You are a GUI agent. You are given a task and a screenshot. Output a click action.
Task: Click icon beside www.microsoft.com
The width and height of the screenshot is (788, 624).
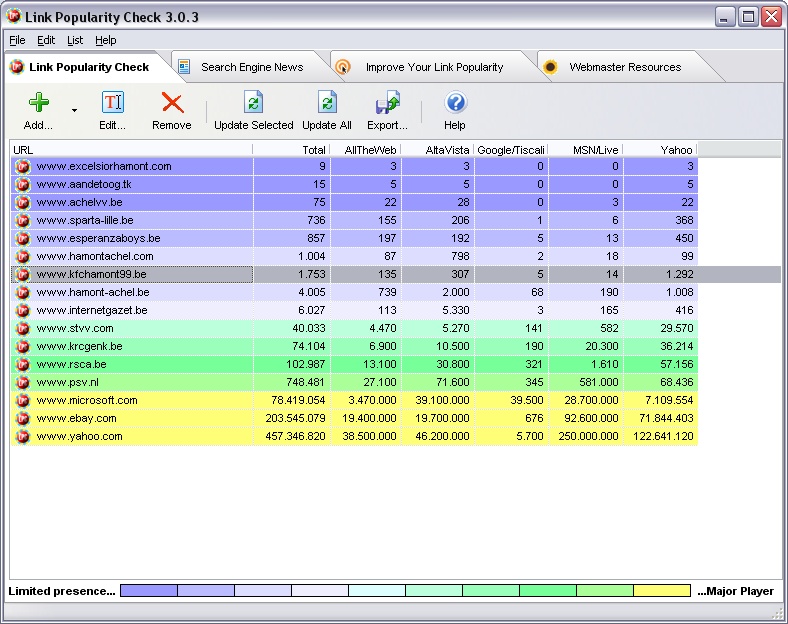[23, 400]
